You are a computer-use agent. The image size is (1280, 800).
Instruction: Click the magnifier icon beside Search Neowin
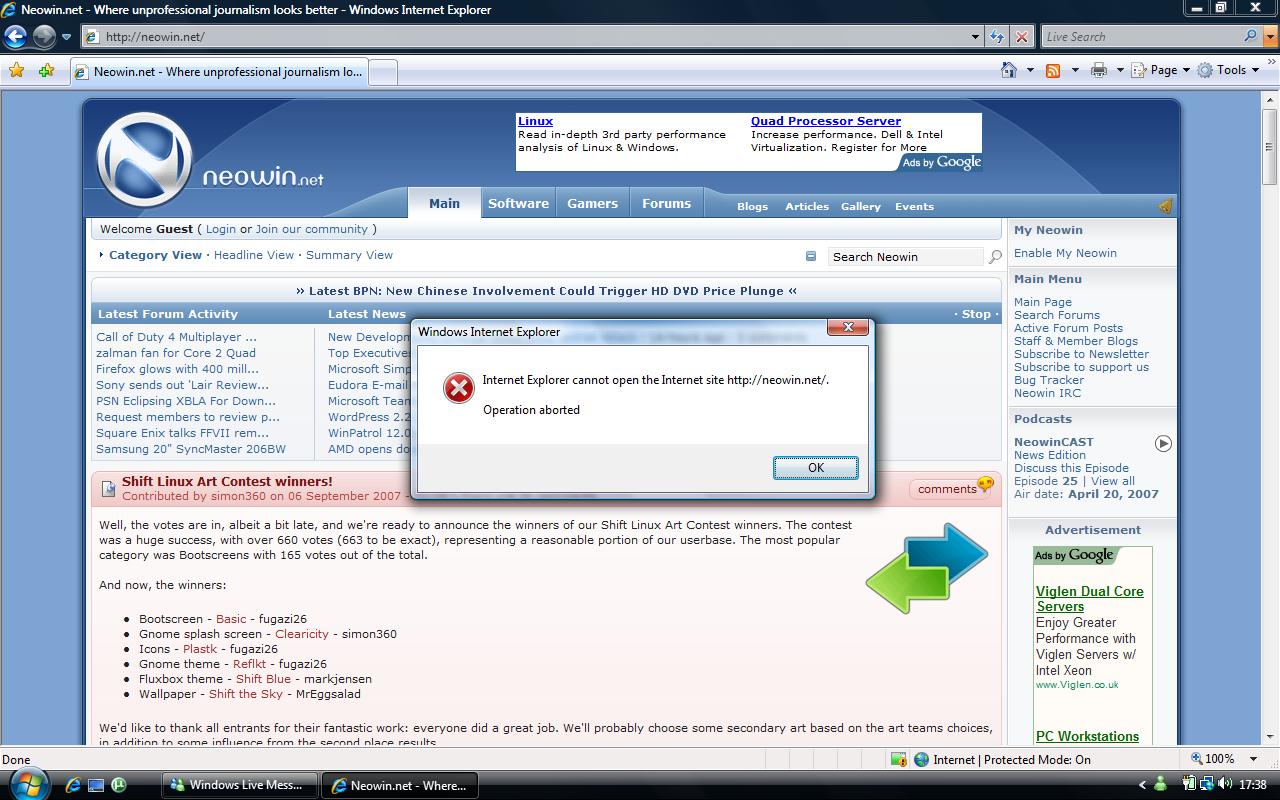(995, 257)
